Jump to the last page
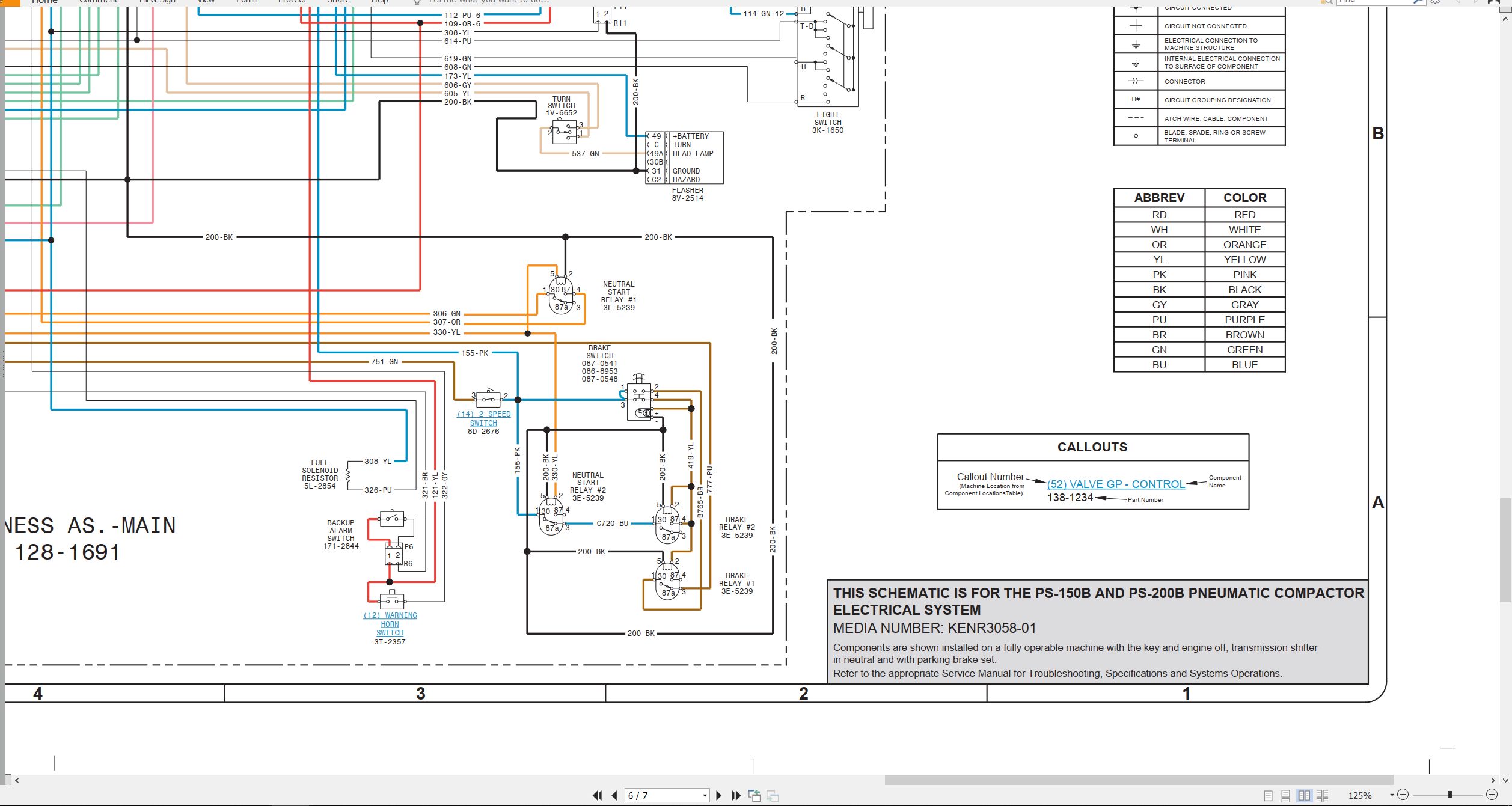 click(736, 795)
